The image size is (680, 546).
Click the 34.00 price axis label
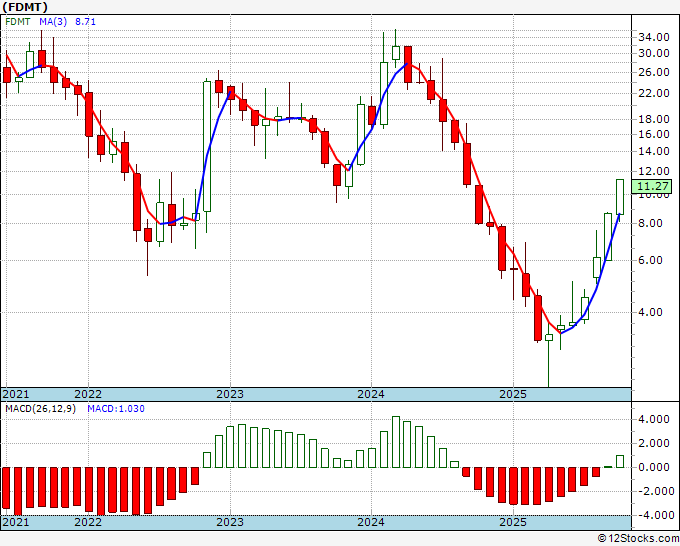(654, 37)
